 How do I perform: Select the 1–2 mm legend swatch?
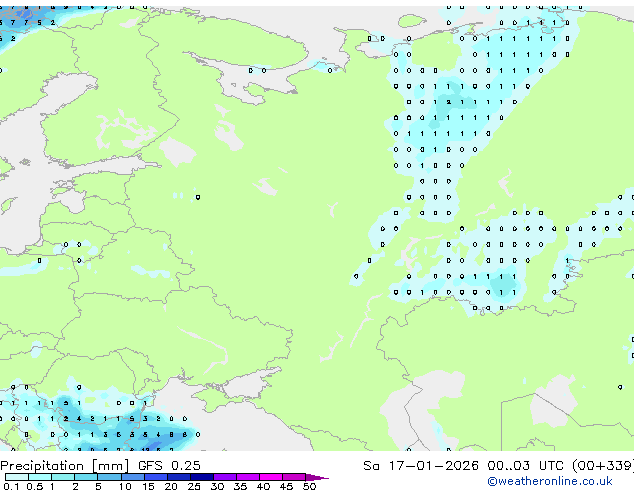coord(63,477)
